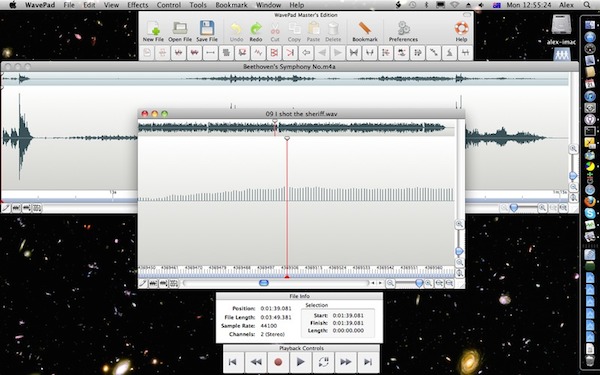Click the File Length value 0:03:49.381
Viewport: 600px width, 375px height.
pos(276,317)
